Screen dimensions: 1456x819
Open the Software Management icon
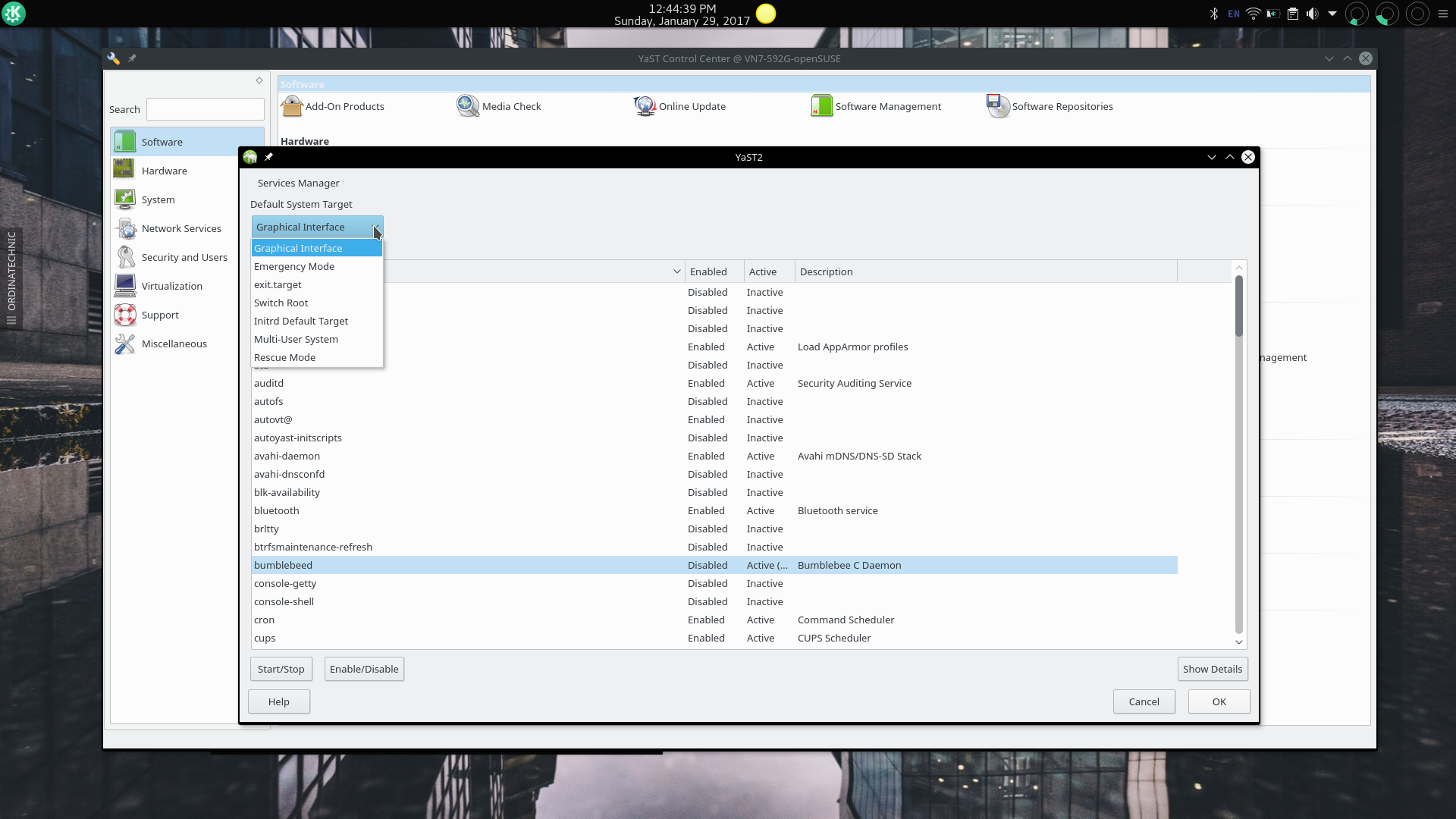click(821, 106)
